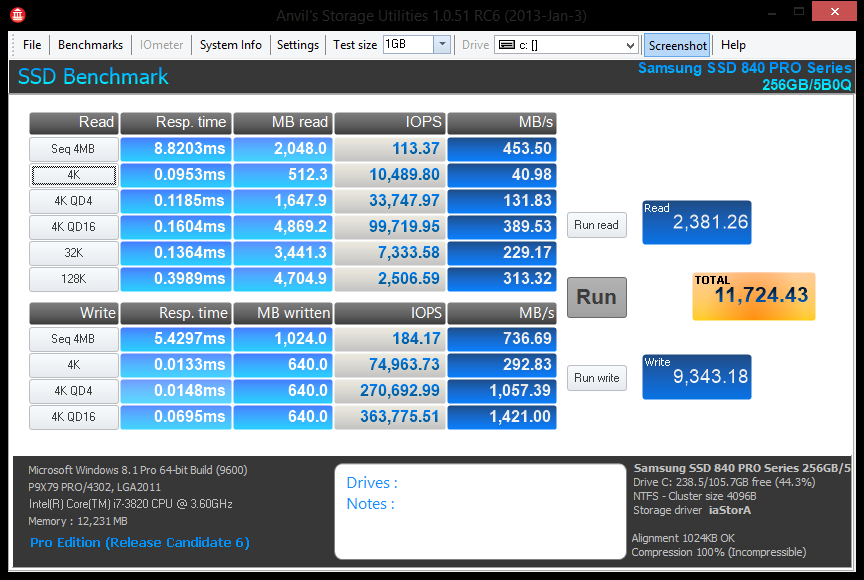Screen dimensions: 864x580
Task: Click the Intel Core i7-3820 CPU line
Action: click(x=131, y=504)
